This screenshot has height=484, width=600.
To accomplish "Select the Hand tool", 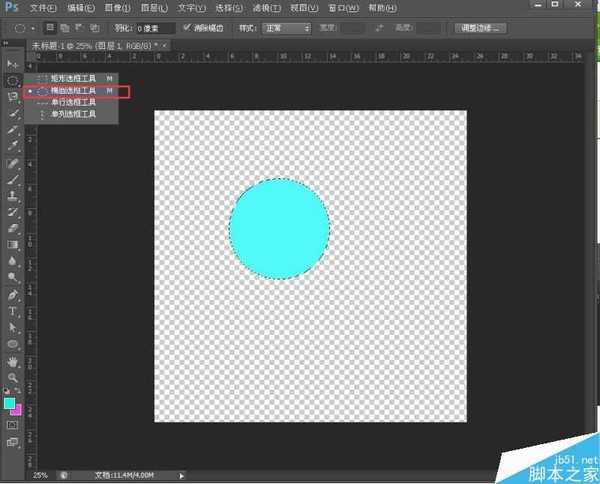I will (14, 361).
